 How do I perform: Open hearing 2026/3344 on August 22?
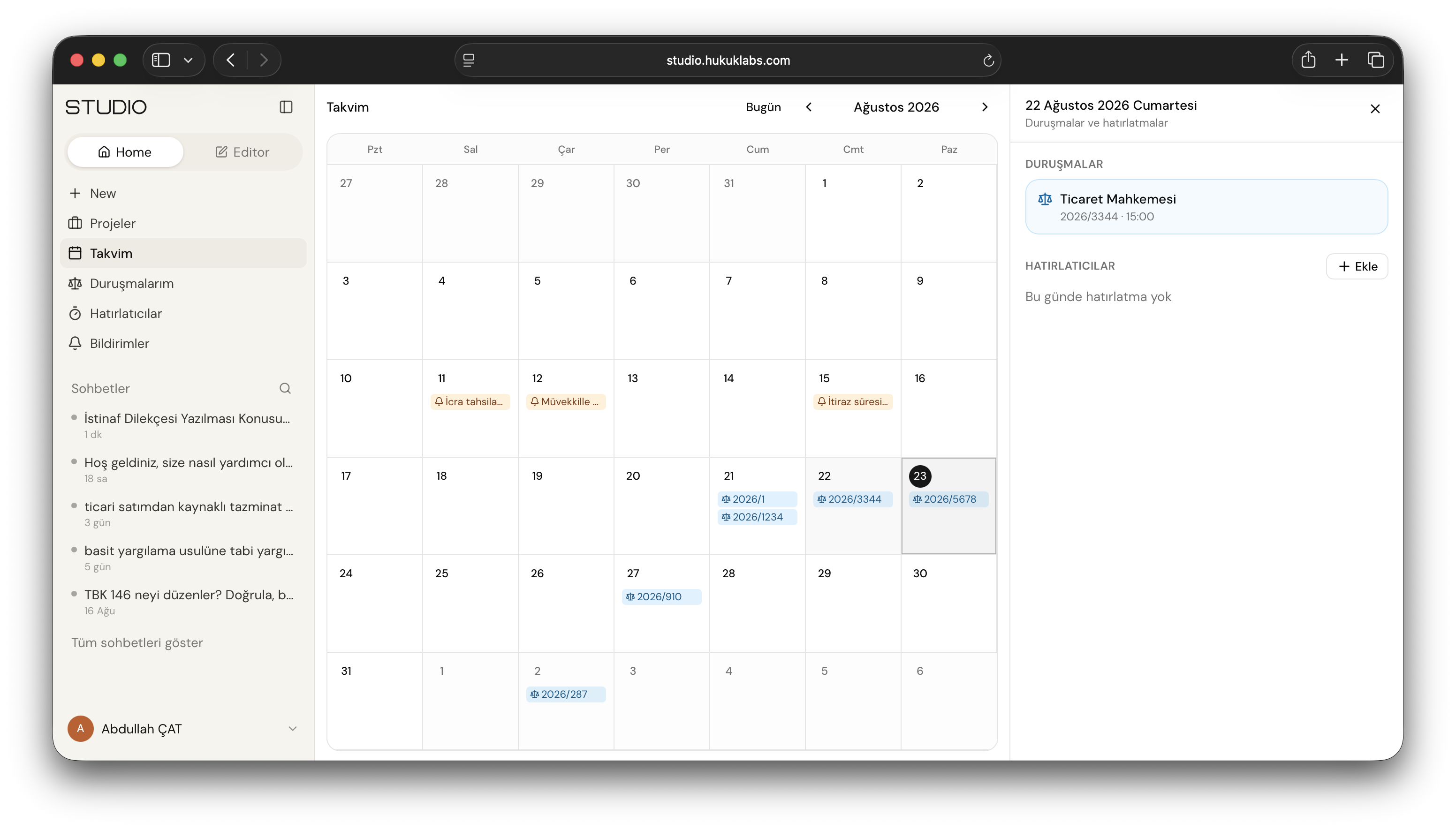pos(852,499)
